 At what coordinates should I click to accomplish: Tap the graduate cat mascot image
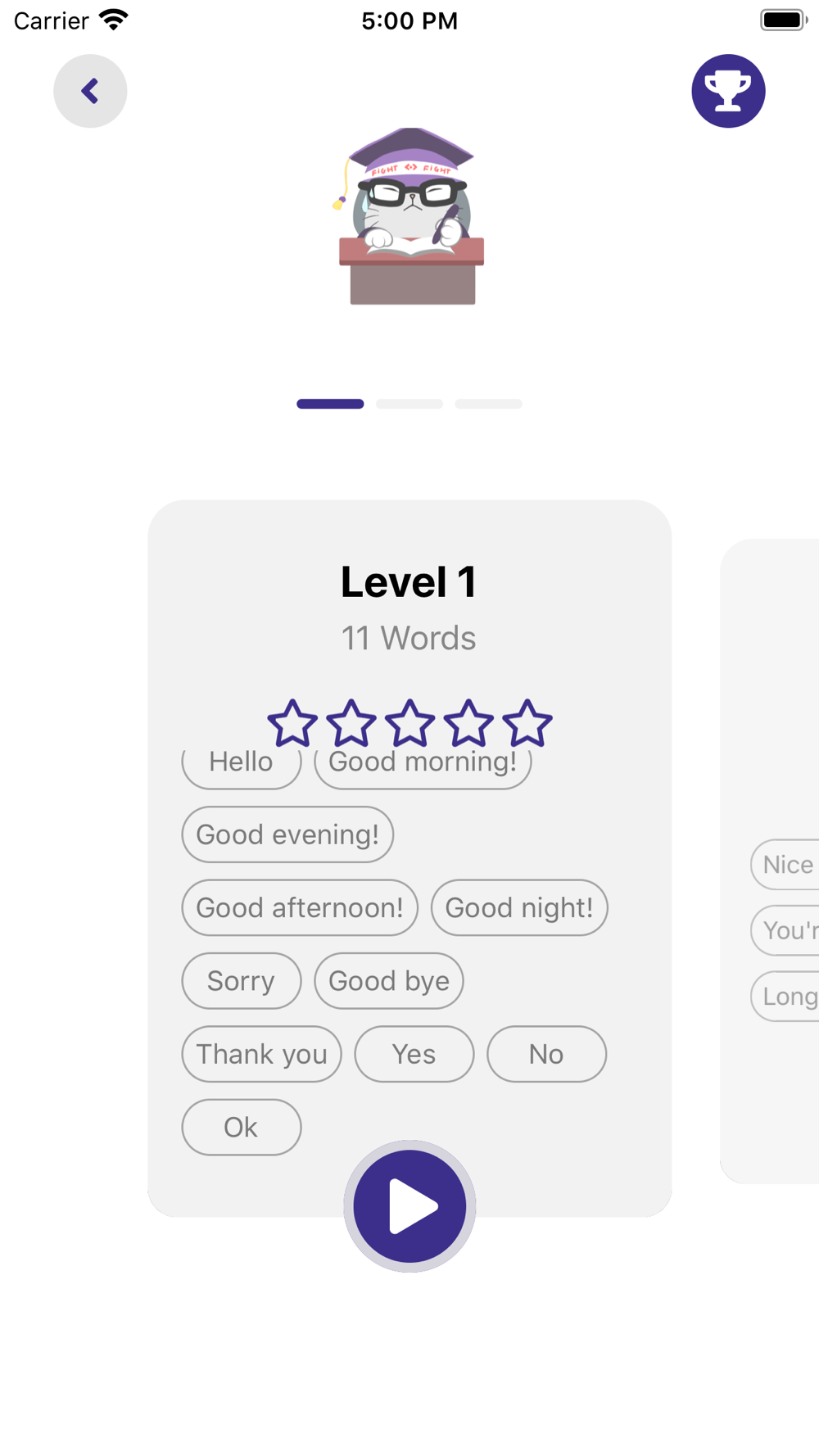pos(409,216)
